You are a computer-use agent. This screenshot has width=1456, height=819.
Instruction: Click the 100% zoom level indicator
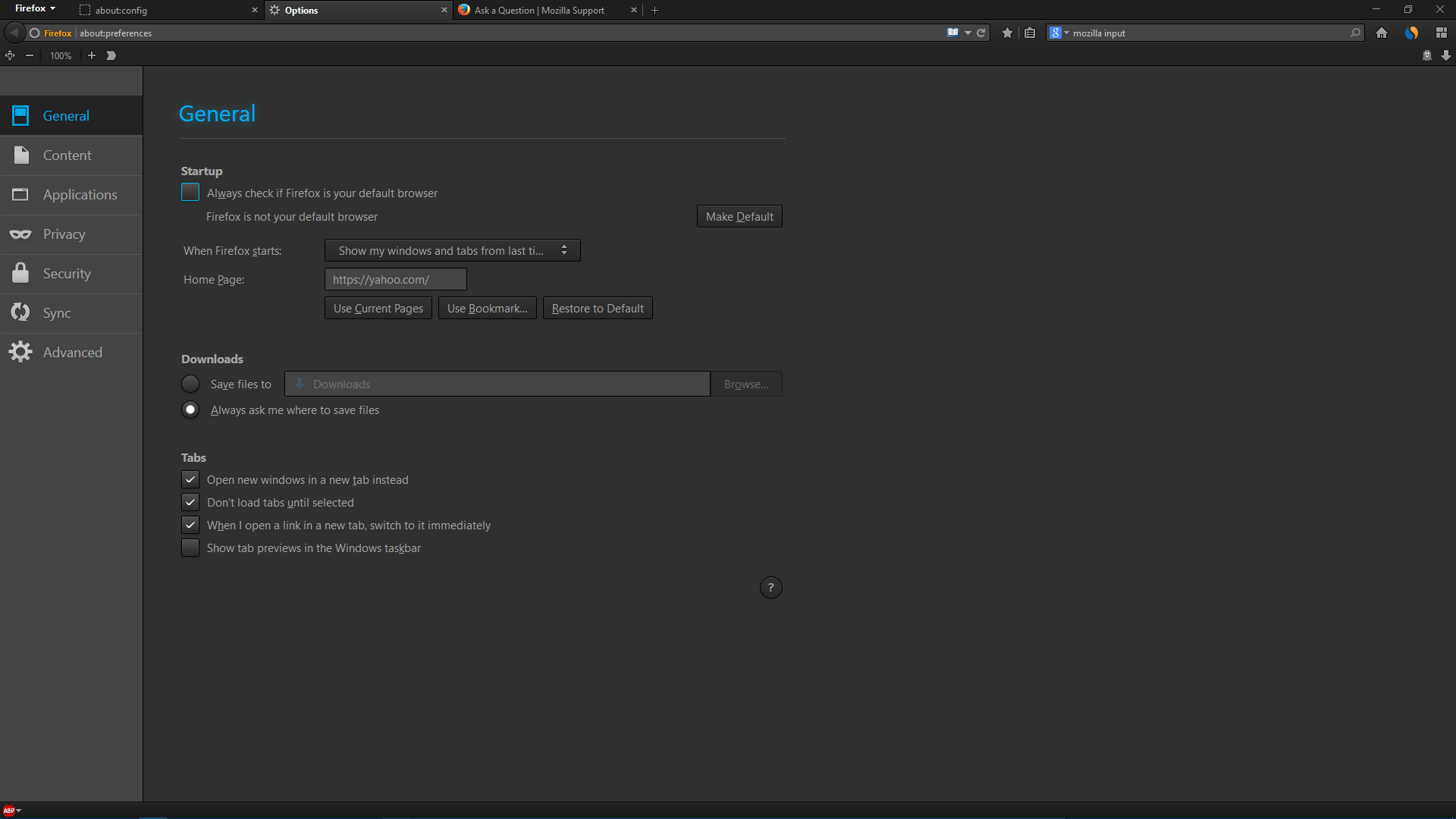61,55
